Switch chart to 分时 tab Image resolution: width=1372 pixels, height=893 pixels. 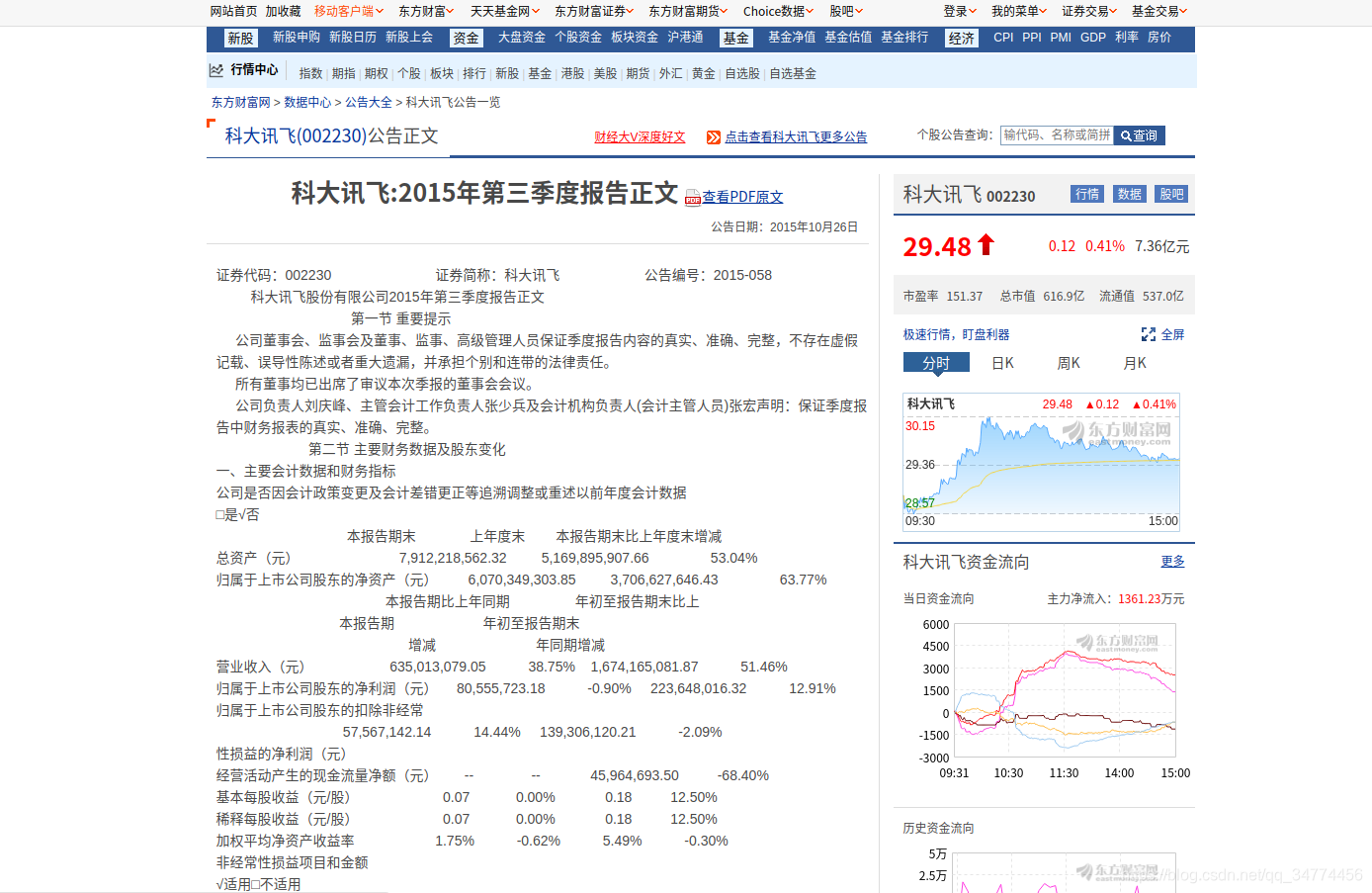click(935, 363)
